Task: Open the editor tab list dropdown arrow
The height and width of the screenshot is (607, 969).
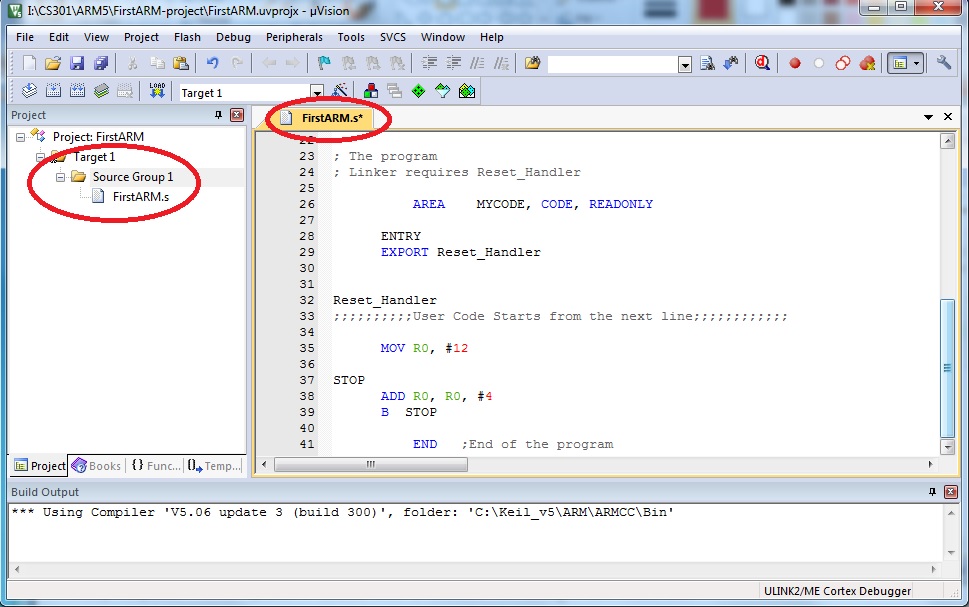Action: click(x=928, y=117)
